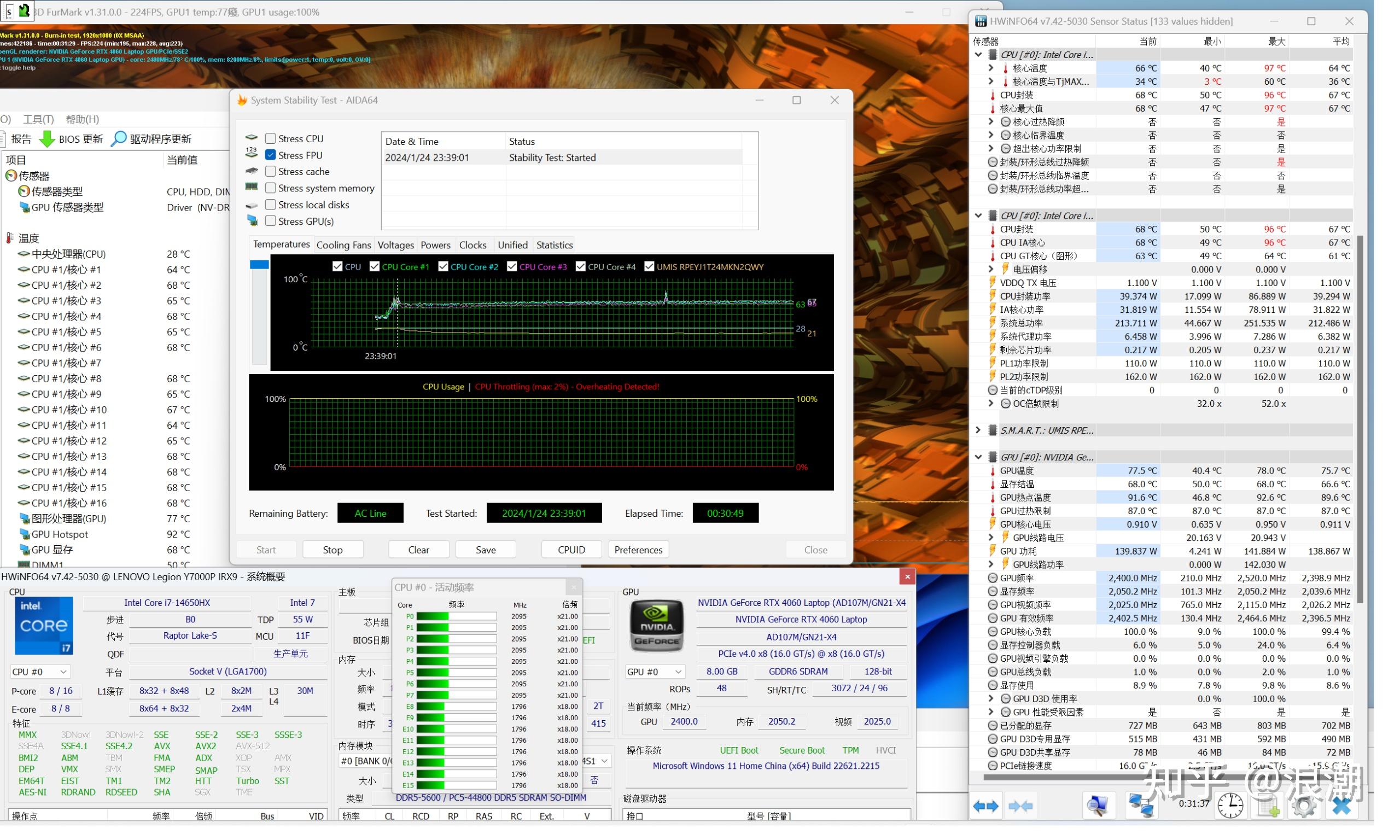Open the CPU #0 selector dropdown
This screenshot has width=1400, height=840.
(x=39, y=672)
